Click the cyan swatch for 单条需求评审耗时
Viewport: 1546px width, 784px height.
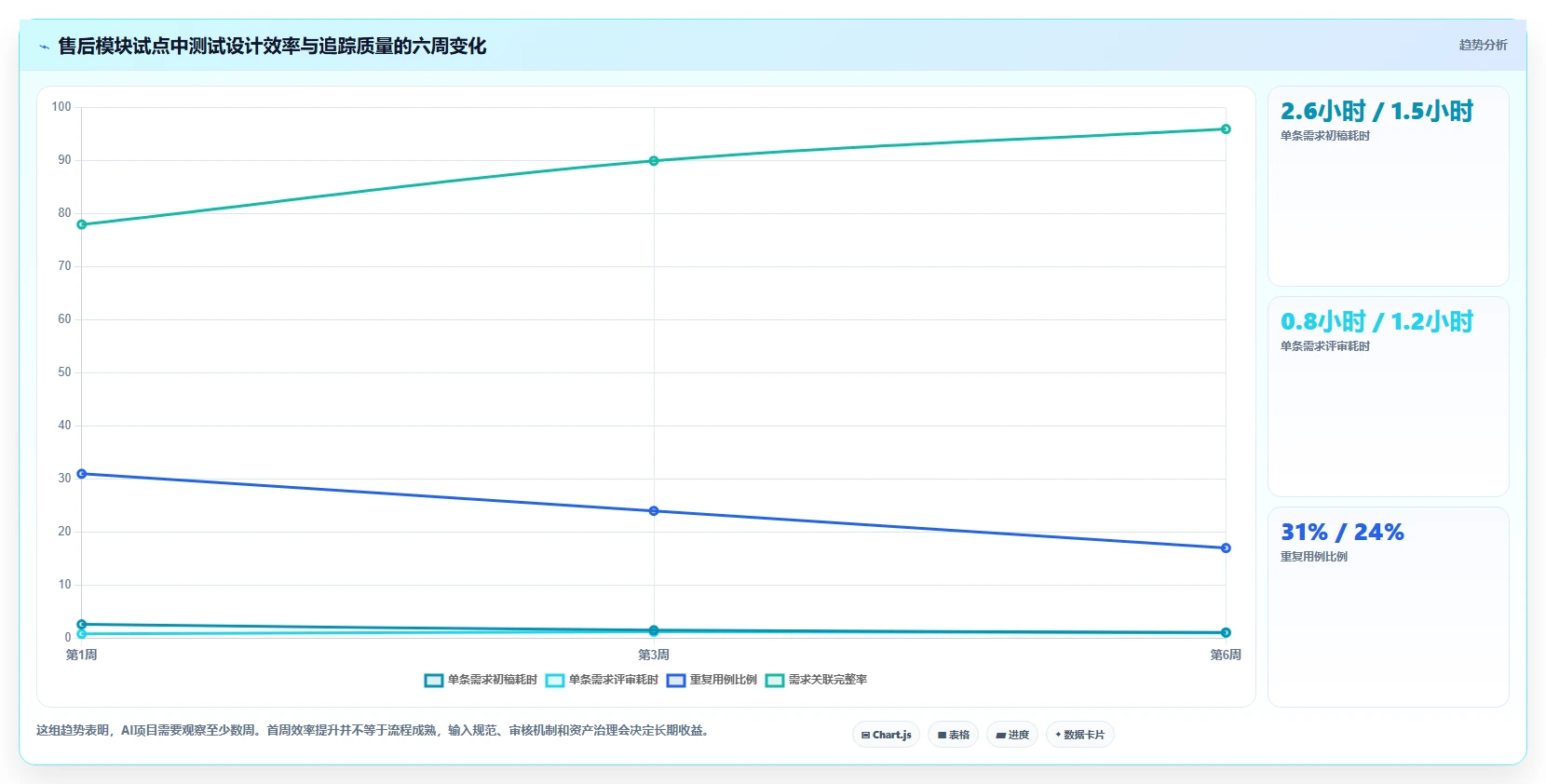(555, 681)
